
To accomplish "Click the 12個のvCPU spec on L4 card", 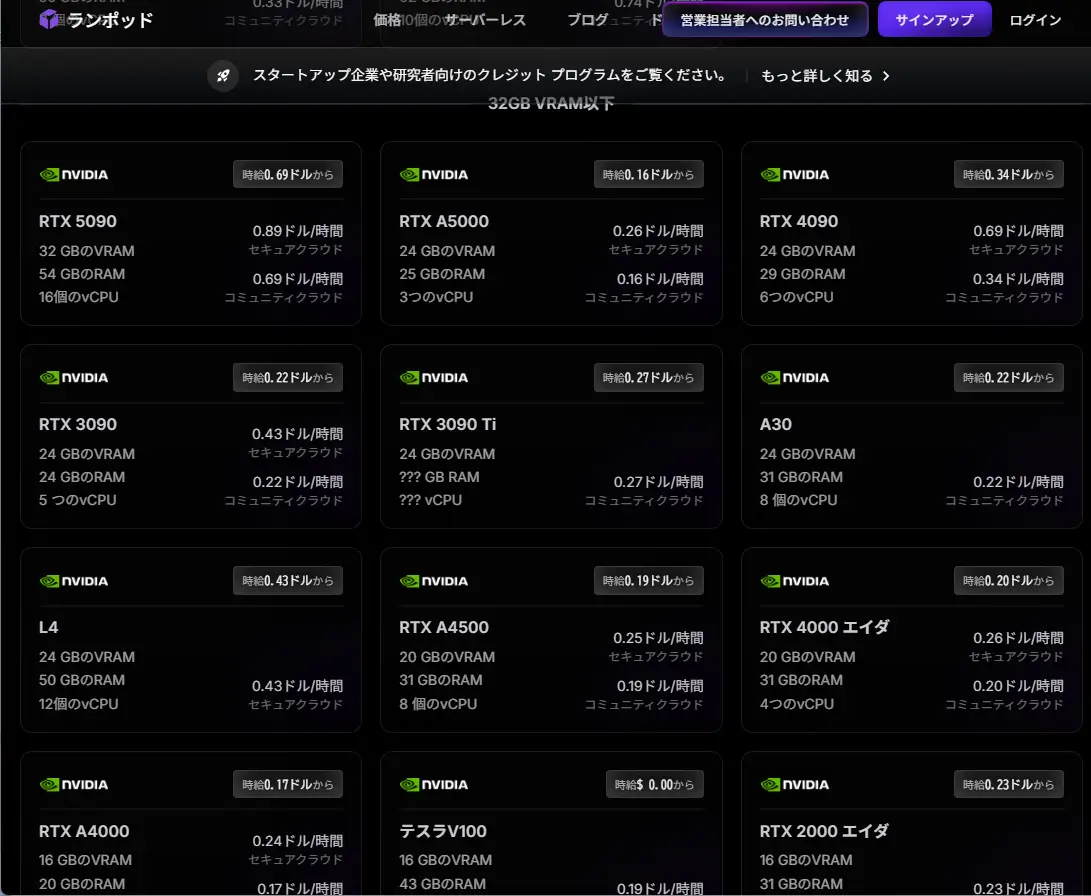I will tap(79, 704).
